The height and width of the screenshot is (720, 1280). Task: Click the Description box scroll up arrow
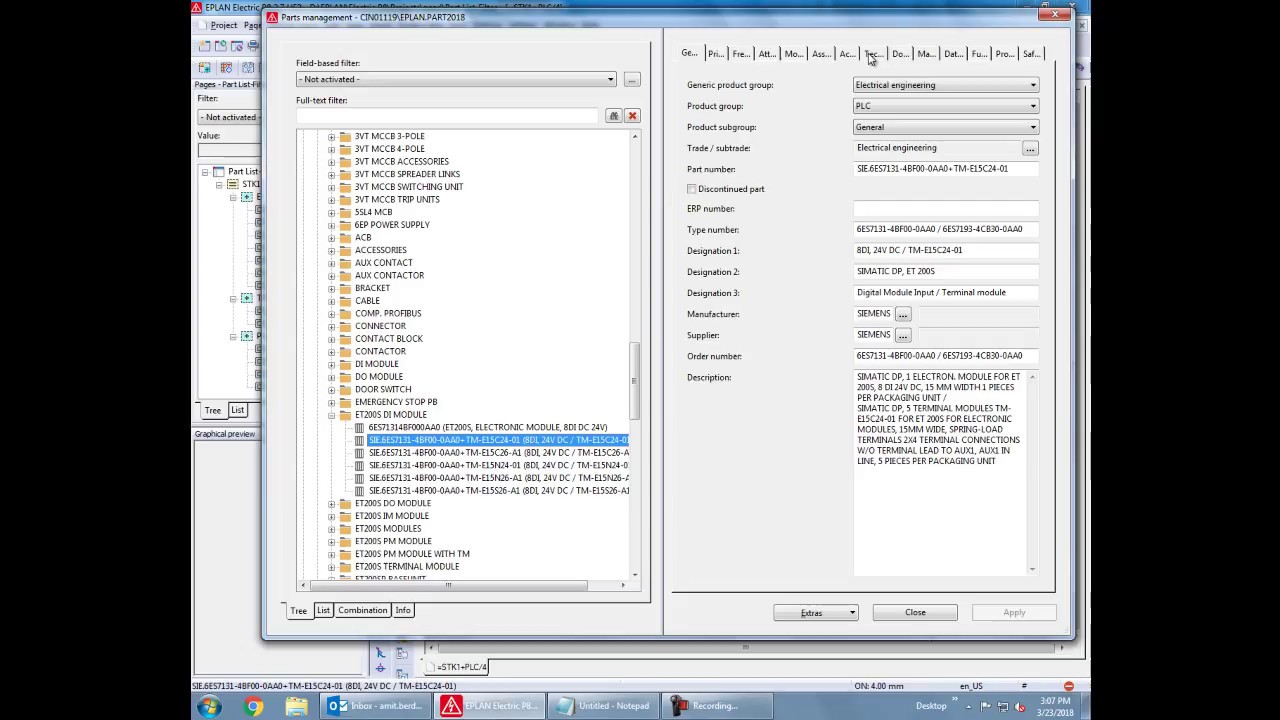1032,376
